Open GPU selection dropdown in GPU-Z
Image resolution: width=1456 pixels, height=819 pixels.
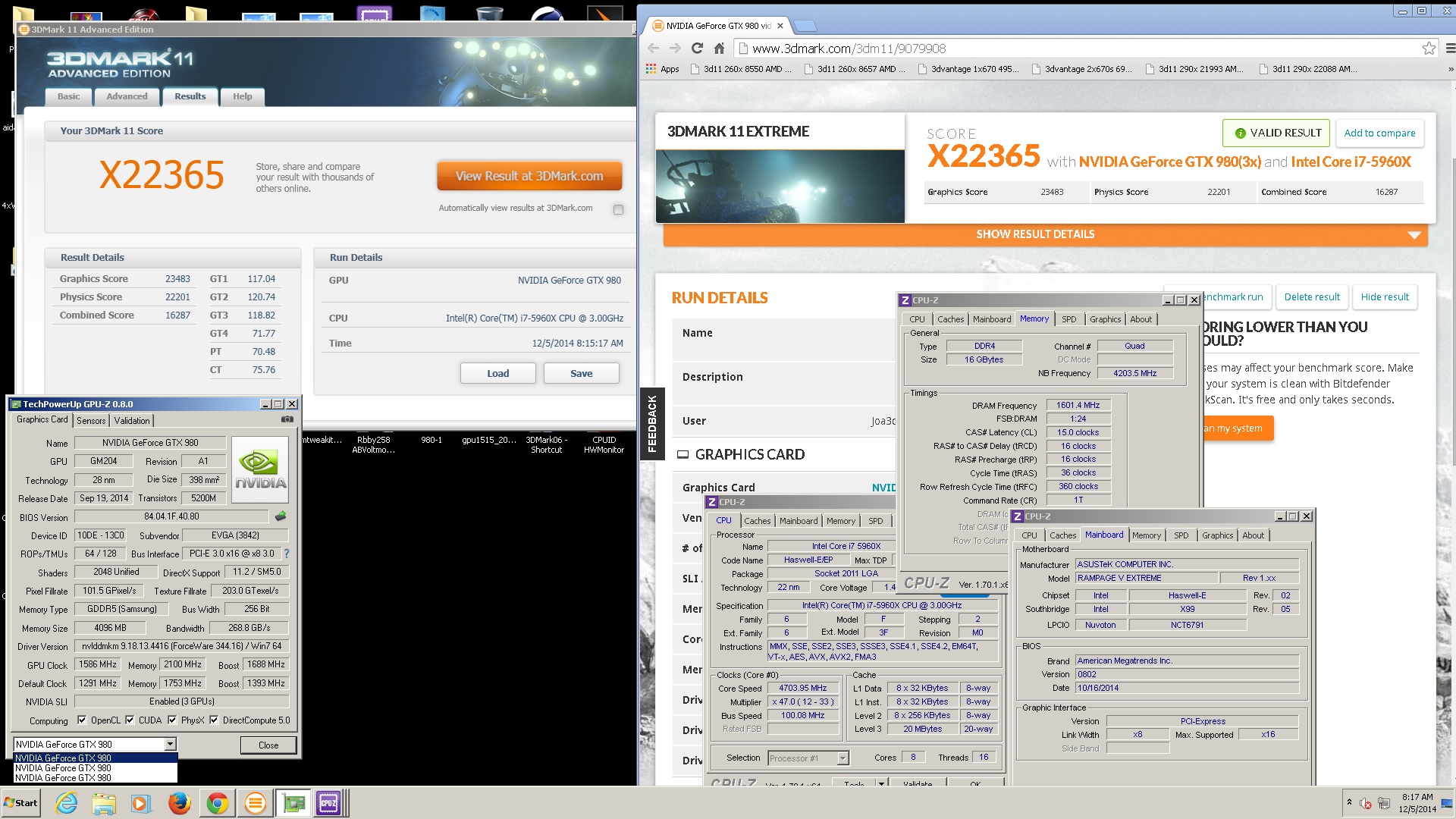click(170, 745)
